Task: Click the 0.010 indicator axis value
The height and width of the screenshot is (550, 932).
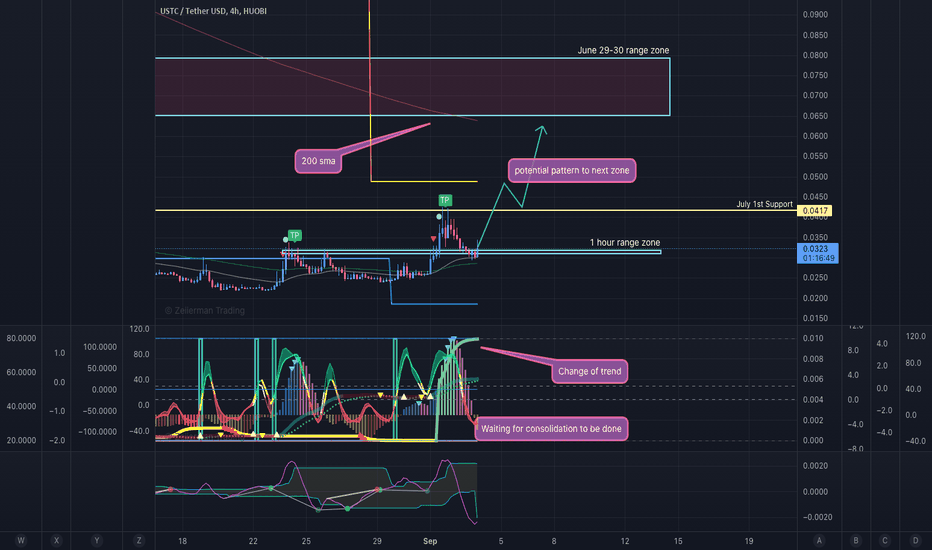Action: click(x=813, y=338)
